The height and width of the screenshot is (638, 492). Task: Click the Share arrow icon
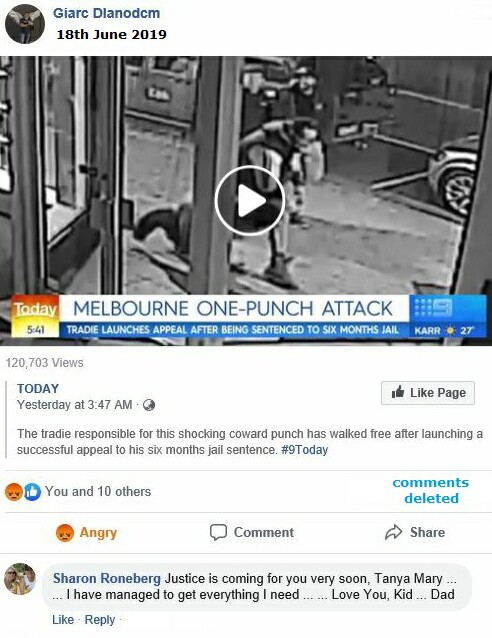394,532
